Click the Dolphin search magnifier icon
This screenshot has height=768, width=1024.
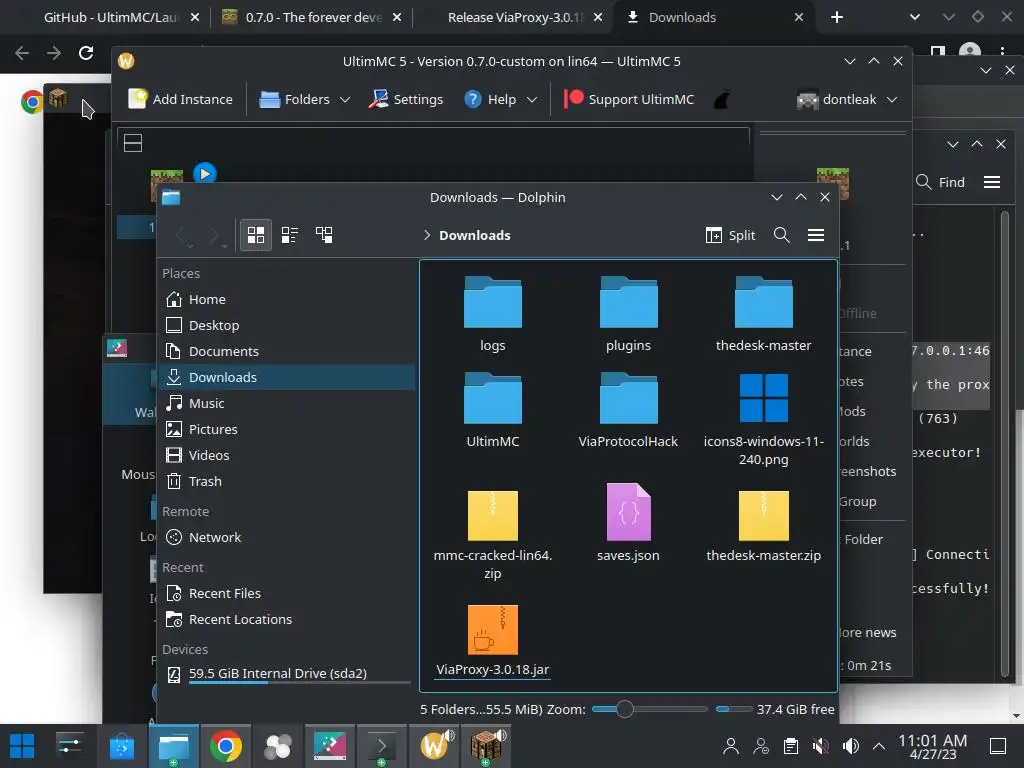[782, 235]
